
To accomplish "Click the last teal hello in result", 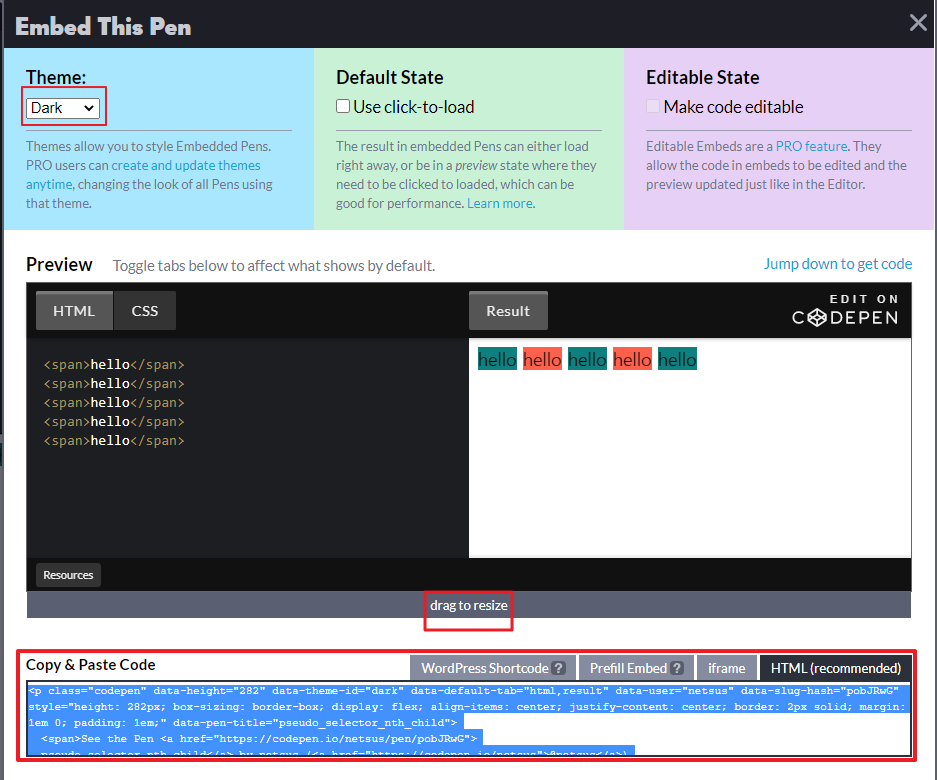I will tap(677, 359).
